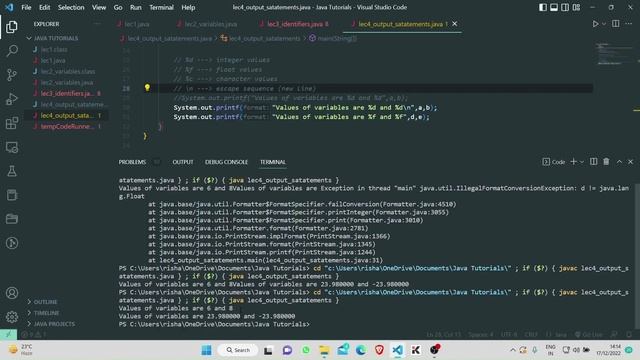
Task: Open the Go menu
Action: 118,7
